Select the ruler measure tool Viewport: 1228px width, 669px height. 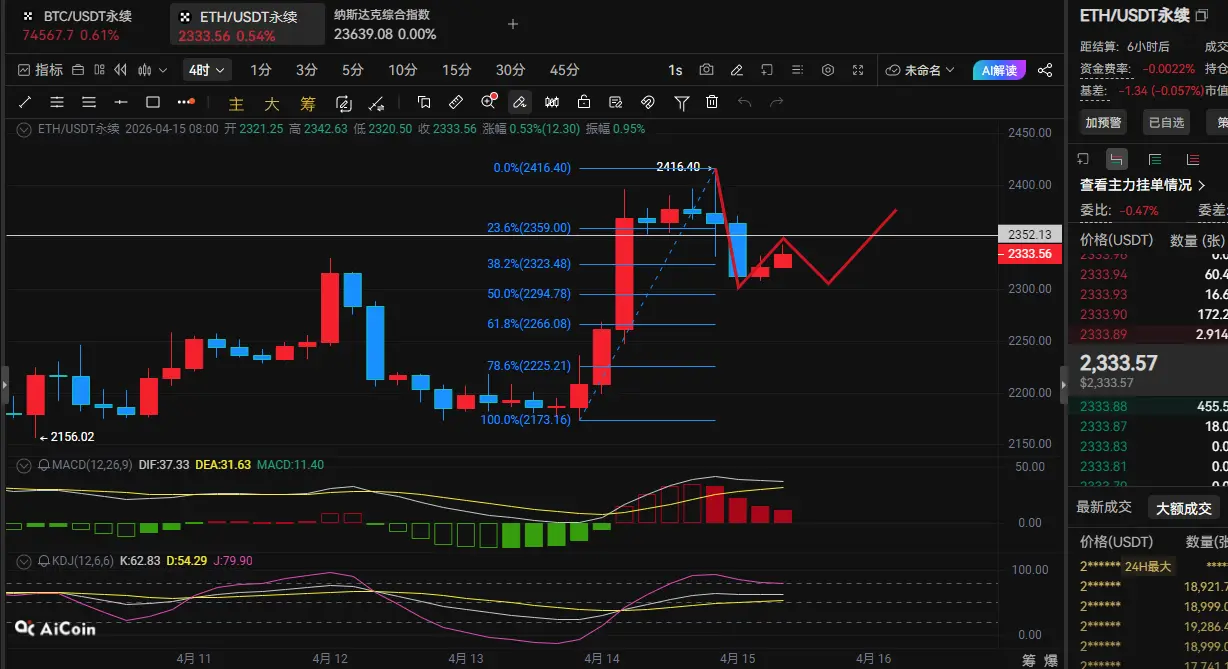[456, 102]
